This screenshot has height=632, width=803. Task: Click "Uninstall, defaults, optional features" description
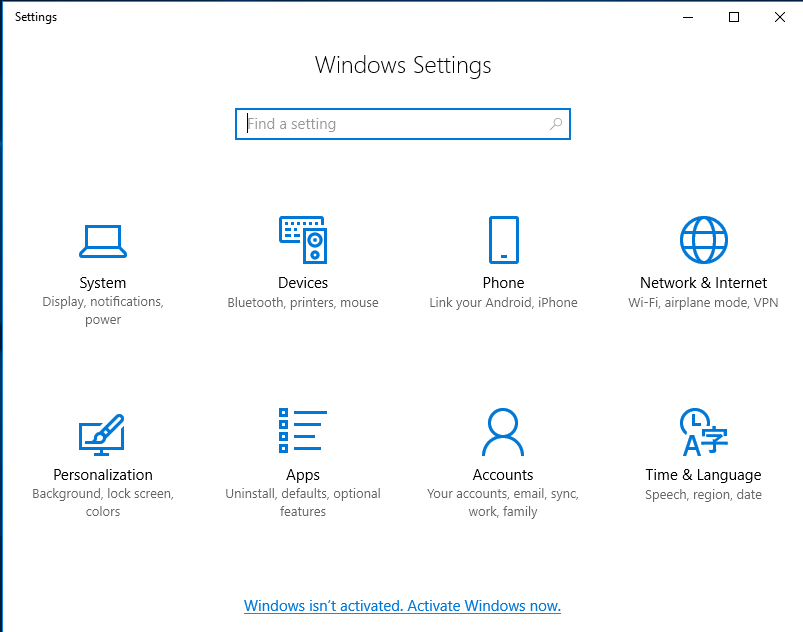[x=303, y=502]
